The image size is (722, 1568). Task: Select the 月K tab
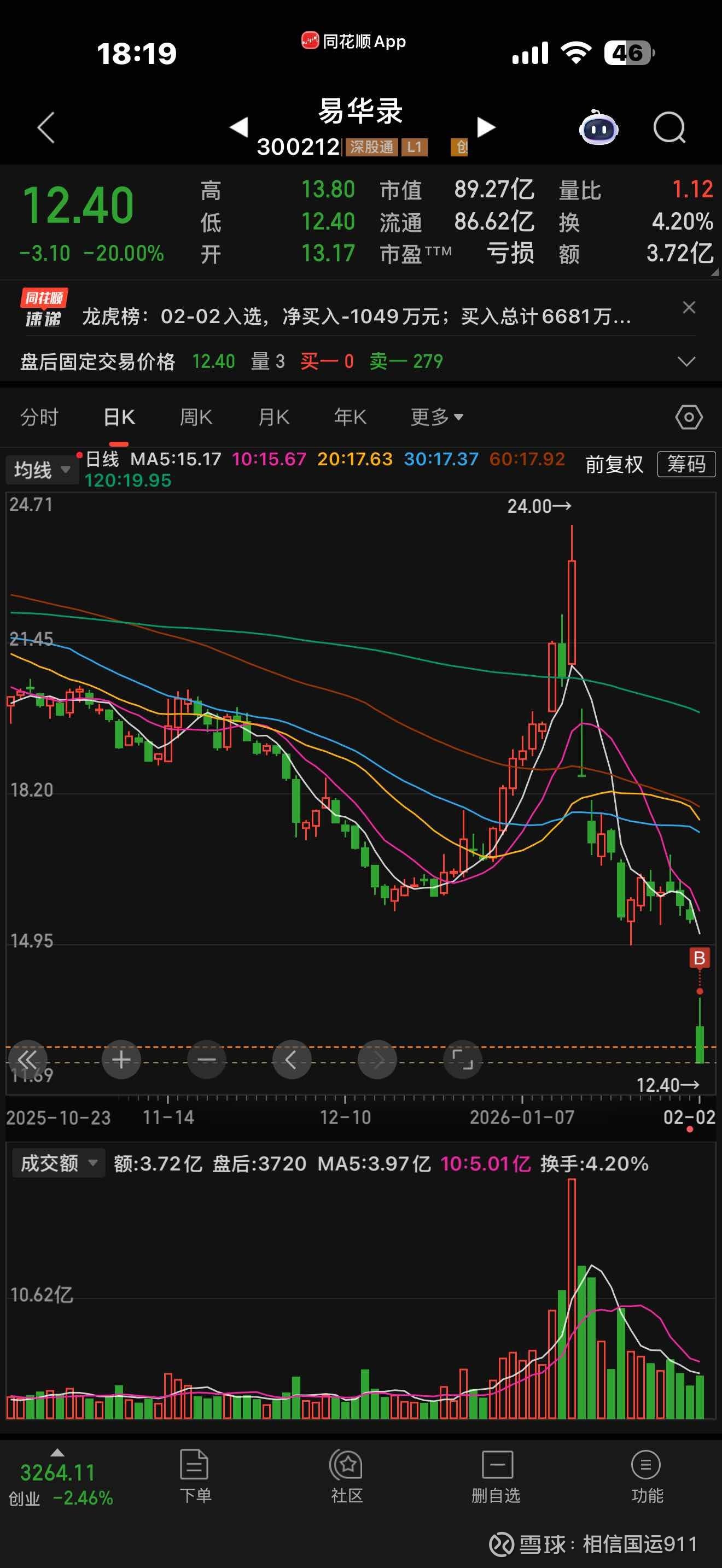pyautogui.click(x=273, y=417)
